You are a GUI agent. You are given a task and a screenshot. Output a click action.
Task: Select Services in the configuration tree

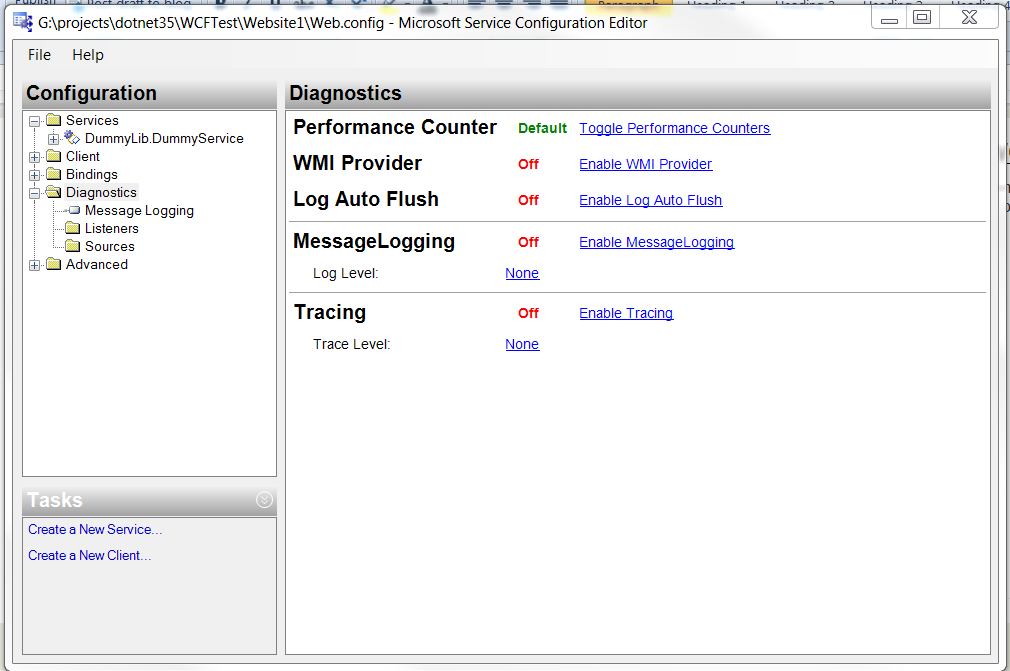click(92, 120)
